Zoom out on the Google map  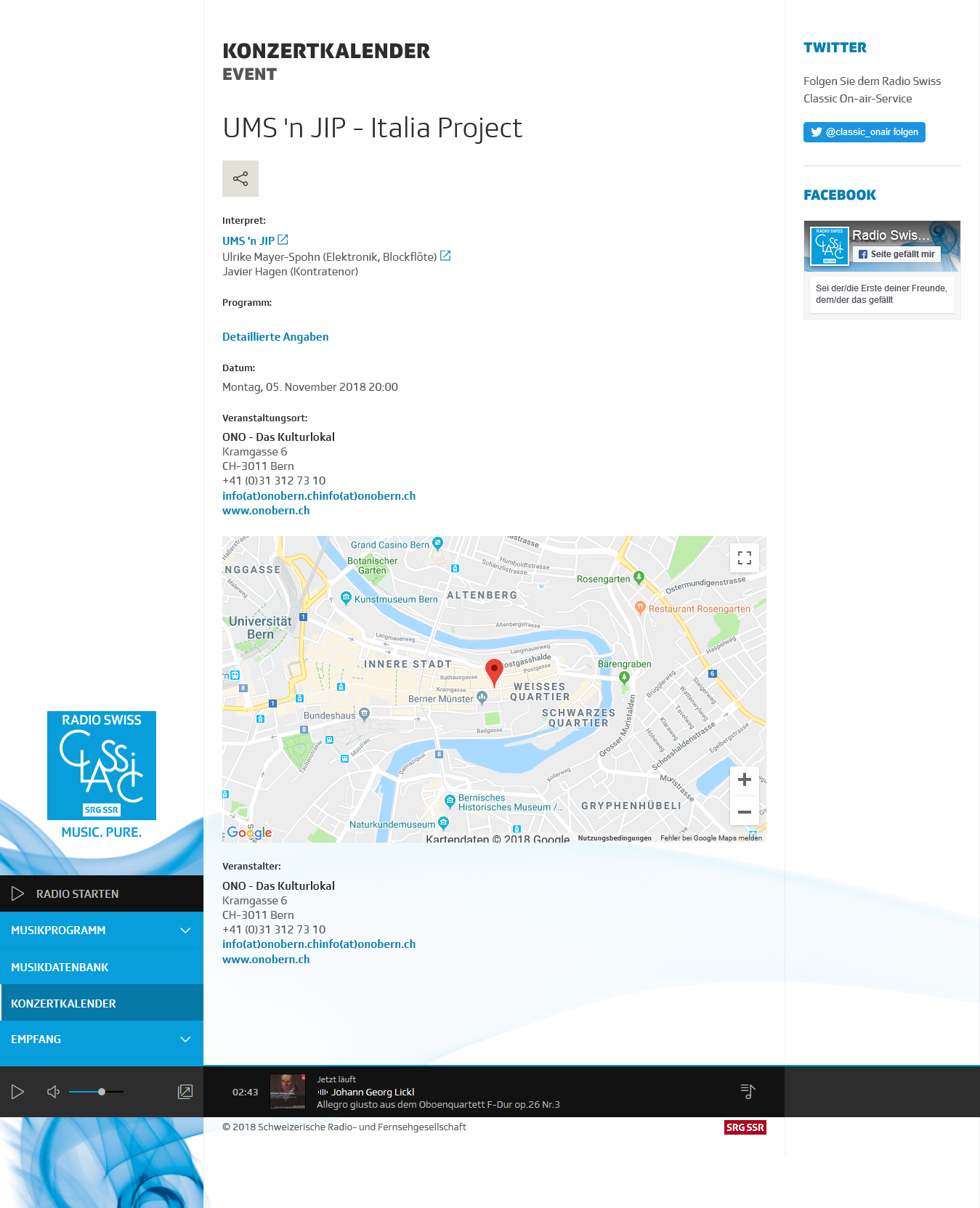click(x=745, y=811)
